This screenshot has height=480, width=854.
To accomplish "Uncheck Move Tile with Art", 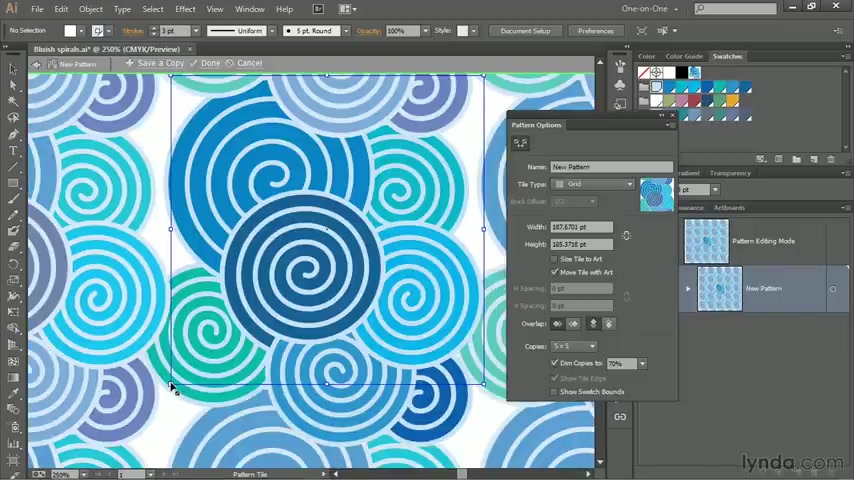I will click(x=554, y=272).
